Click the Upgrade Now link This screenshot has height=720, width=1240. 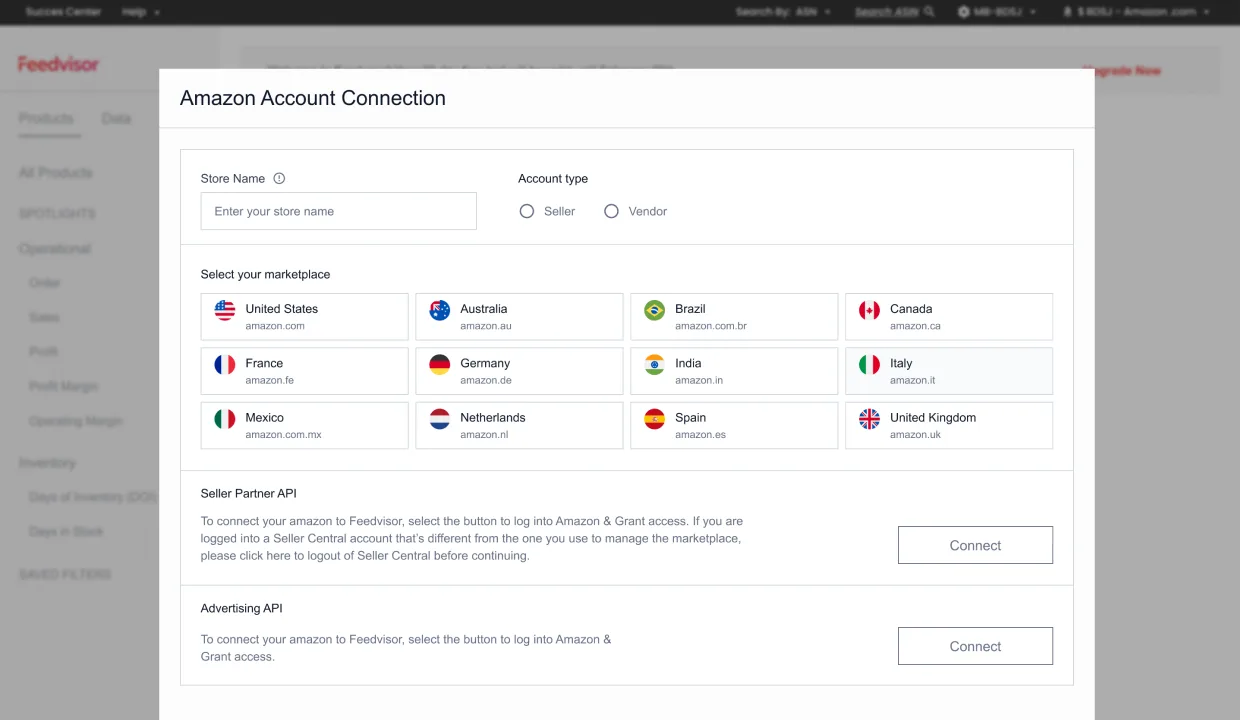(x=1122, y=71)
